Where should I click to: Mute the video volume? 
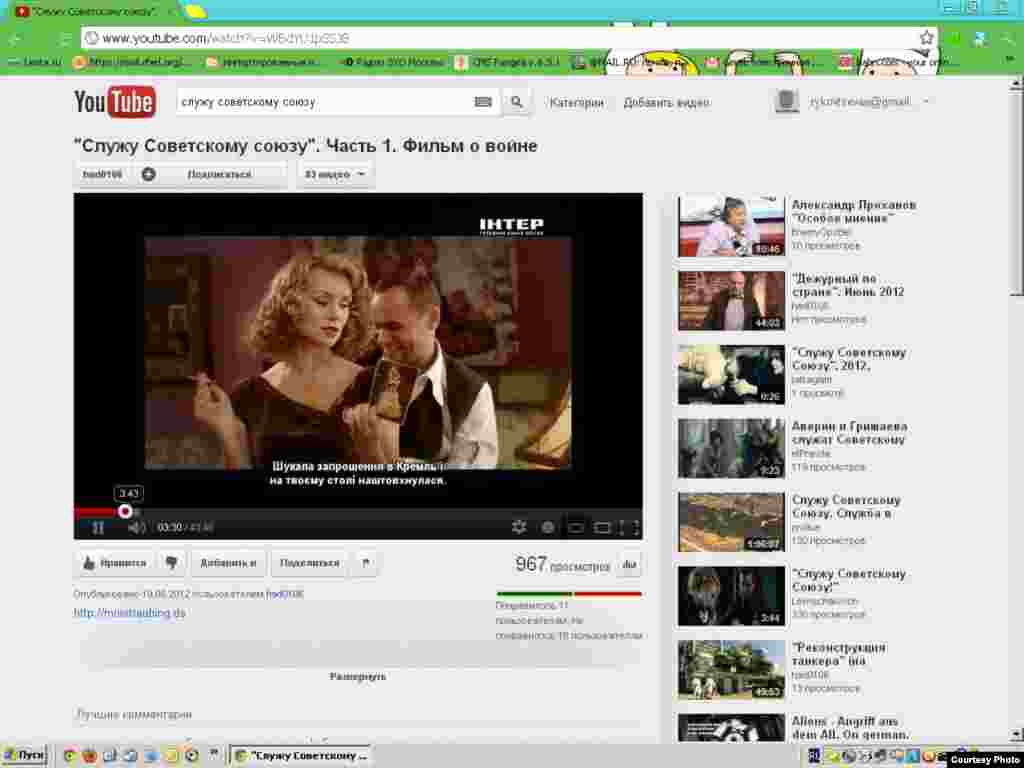point(137,527)
